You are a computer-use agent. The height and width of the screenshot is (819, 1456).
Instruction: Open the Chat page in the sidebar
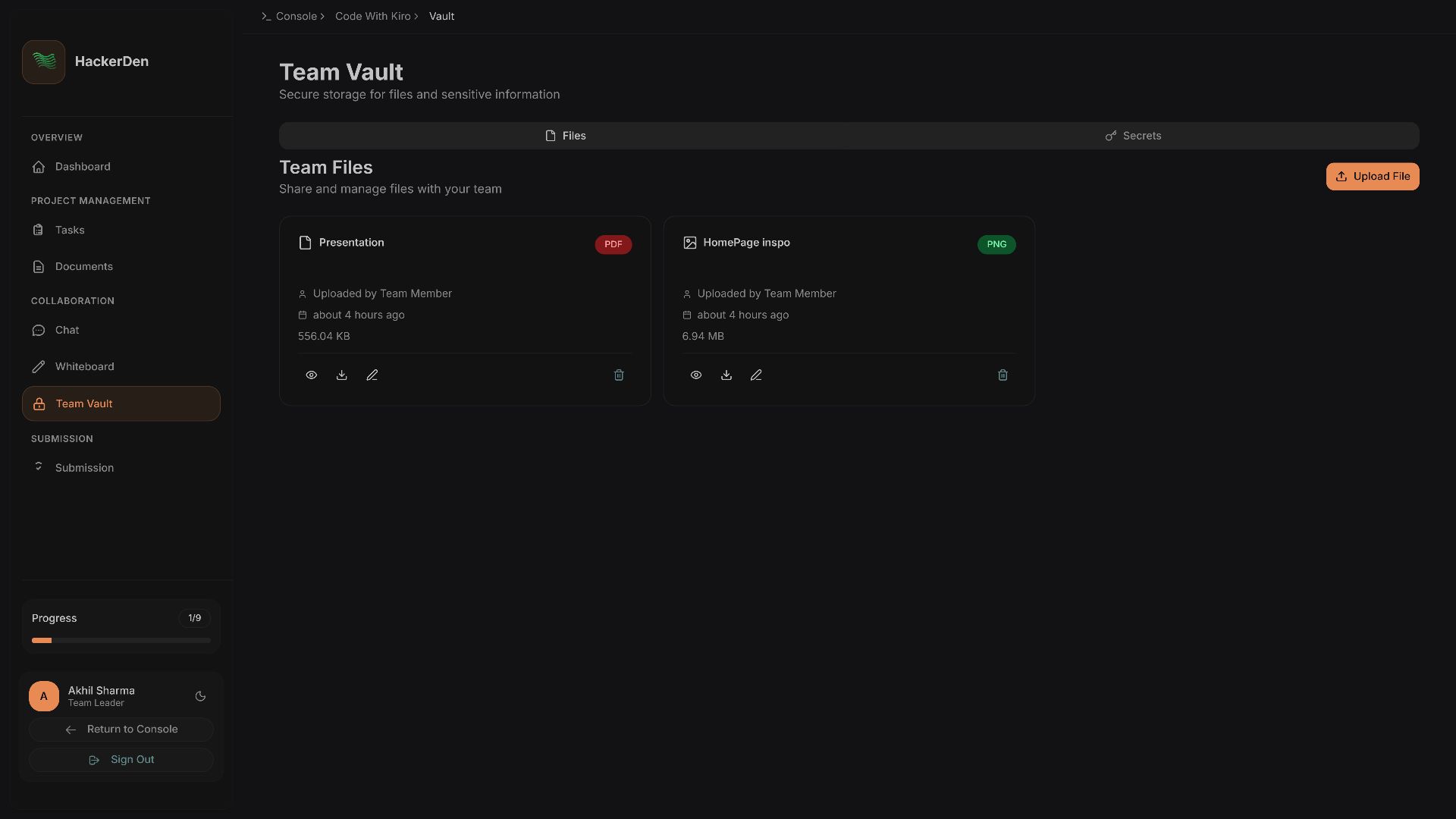[x=67, y=331]
